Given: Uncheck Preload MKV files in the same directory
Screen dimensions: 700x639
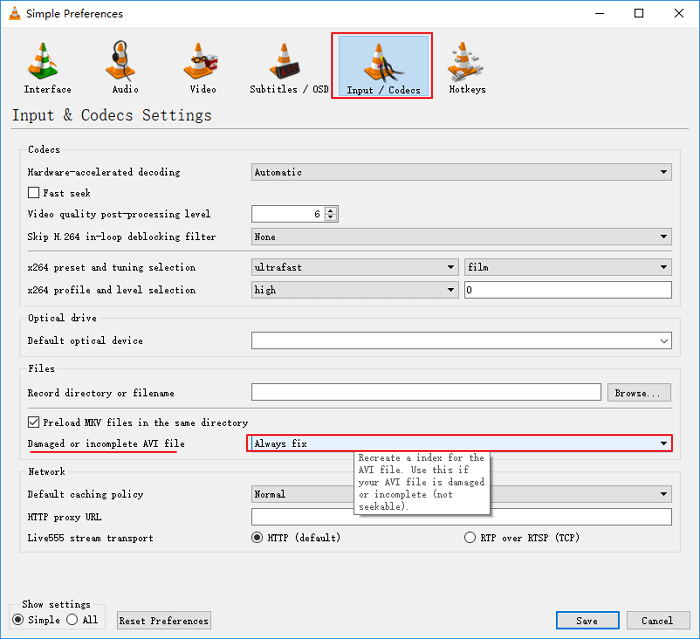Looking at the screenshot, I should tap(33, 422).
